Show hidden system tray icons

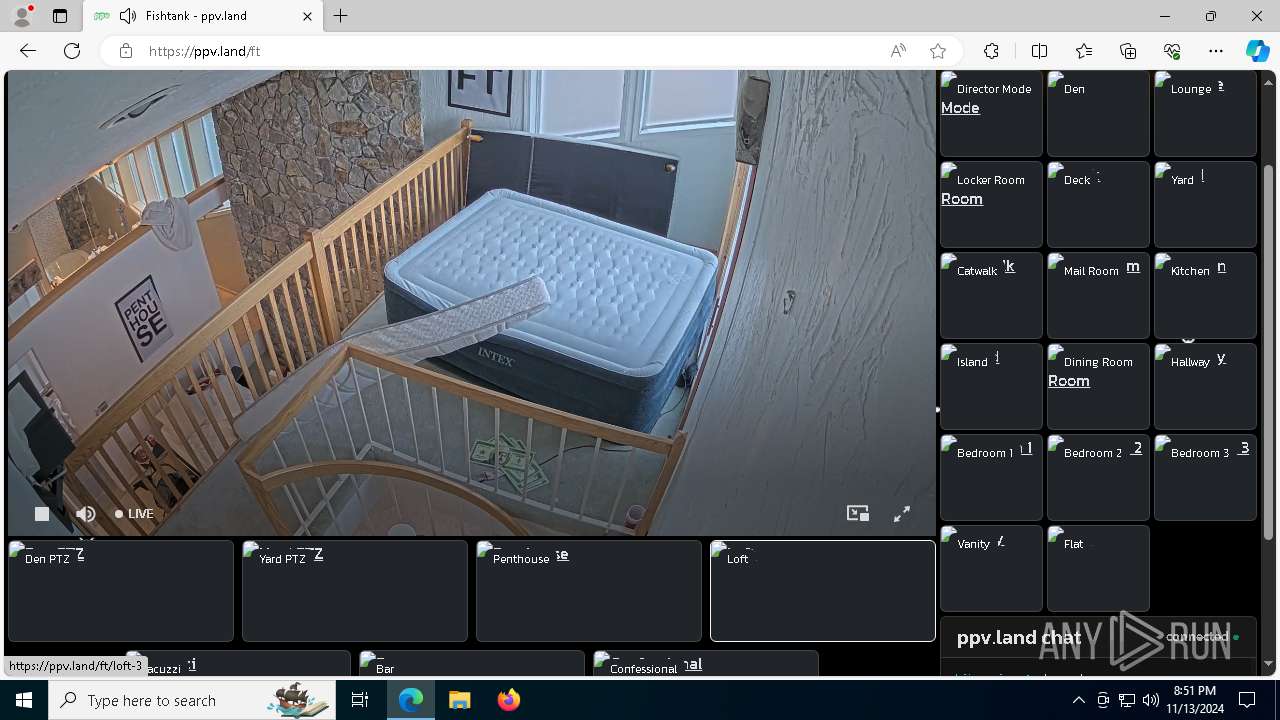1078,700
